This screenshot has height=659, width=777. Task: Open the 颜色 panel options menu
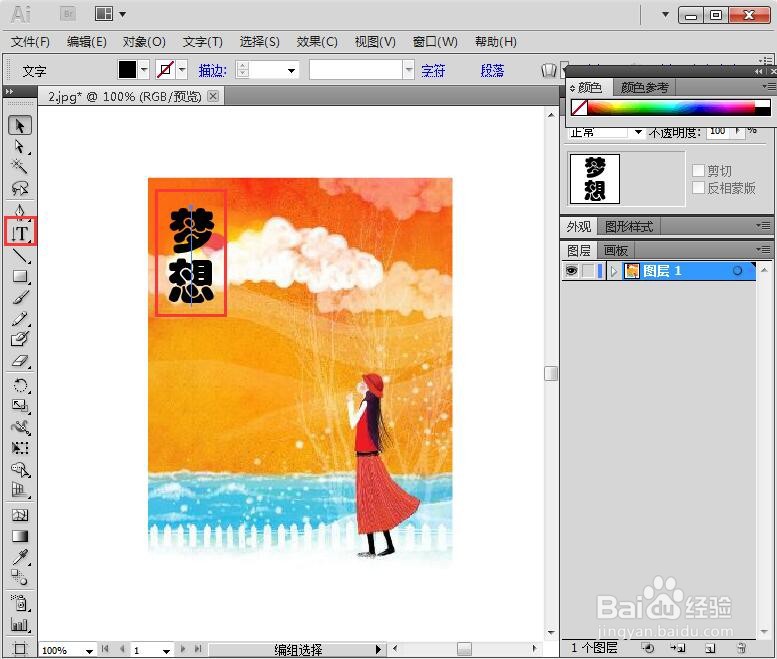coord(769,87)
